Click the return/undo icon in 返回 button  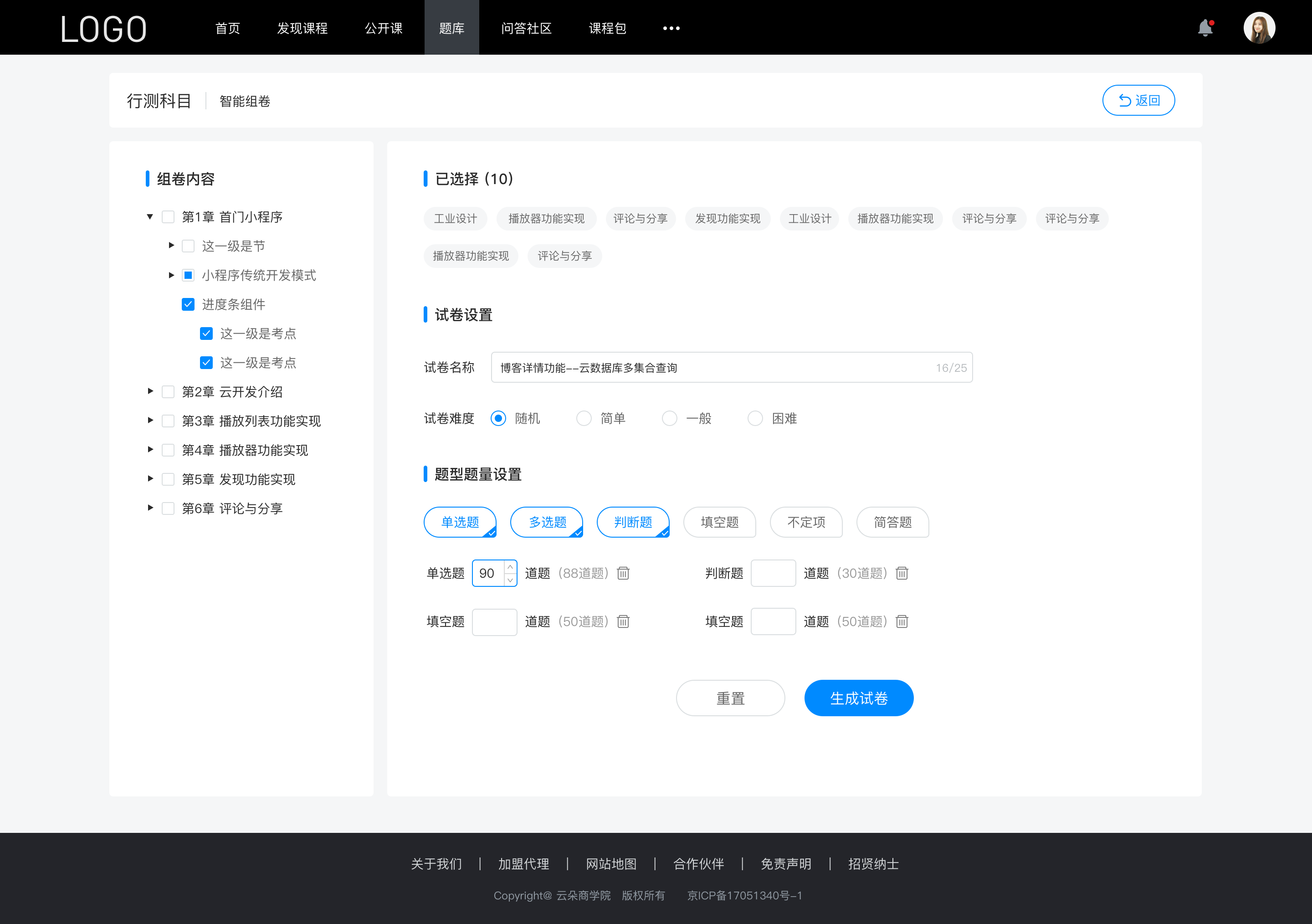[1122, 99]
